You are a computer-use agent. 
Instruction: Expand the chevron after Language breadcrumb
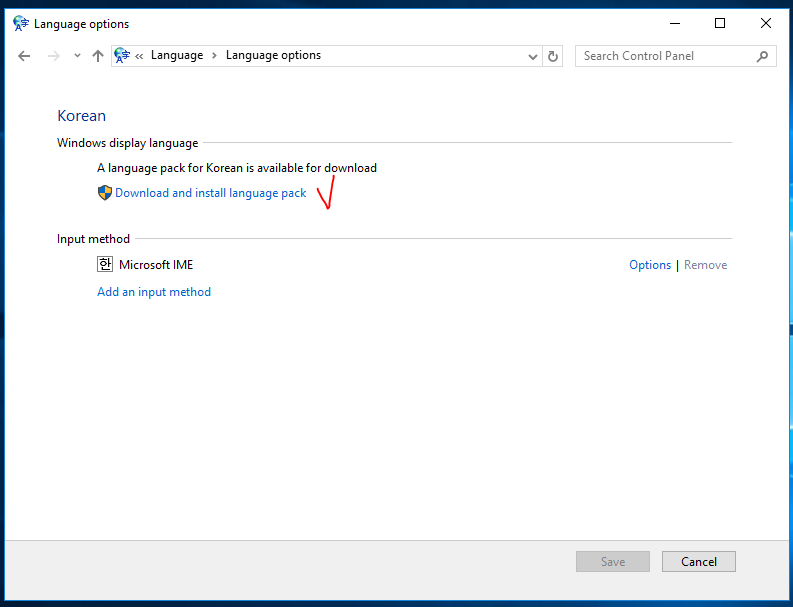214,56
